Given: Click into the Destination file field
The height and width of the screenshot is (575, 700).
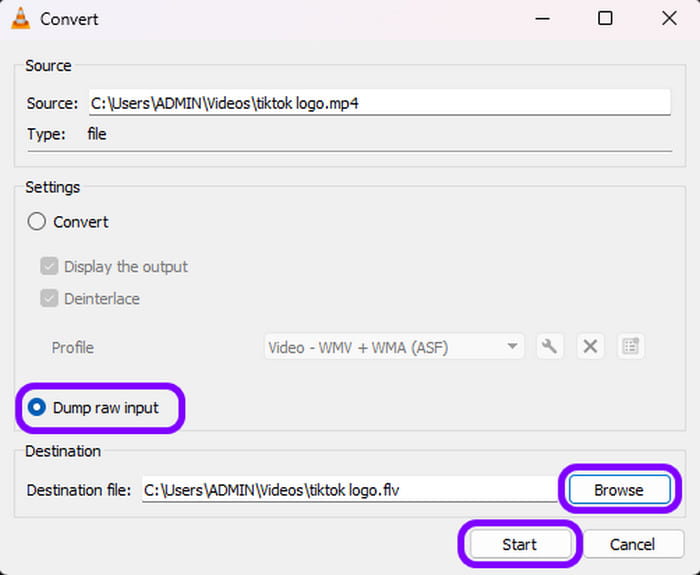Looking at the screenshot, I should coord(350,490).
